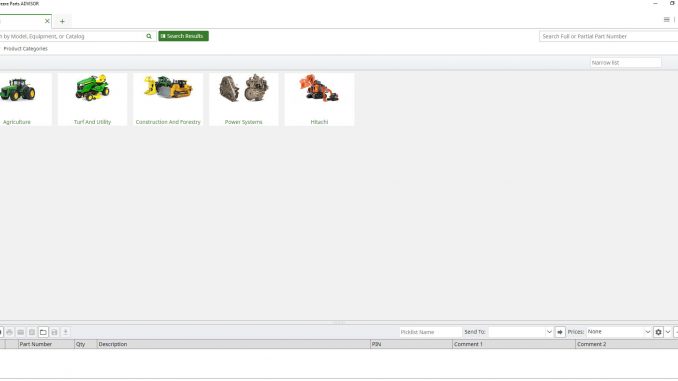Click the Comment 1 column header
This screenshot has width=678, height=381.
[x=514, y=344]
